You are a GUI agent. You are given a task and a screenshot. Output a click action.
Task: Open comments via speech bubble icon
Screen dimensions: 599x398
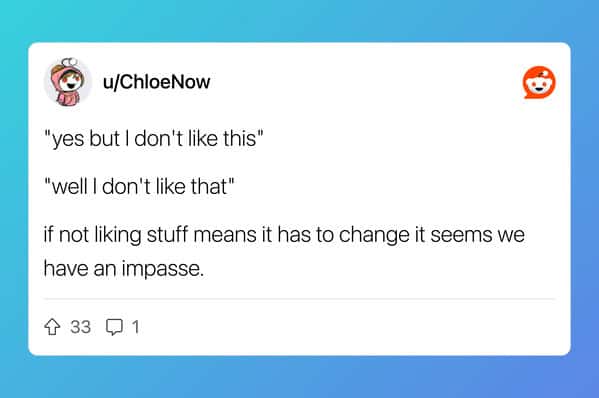tap(114, 327)
